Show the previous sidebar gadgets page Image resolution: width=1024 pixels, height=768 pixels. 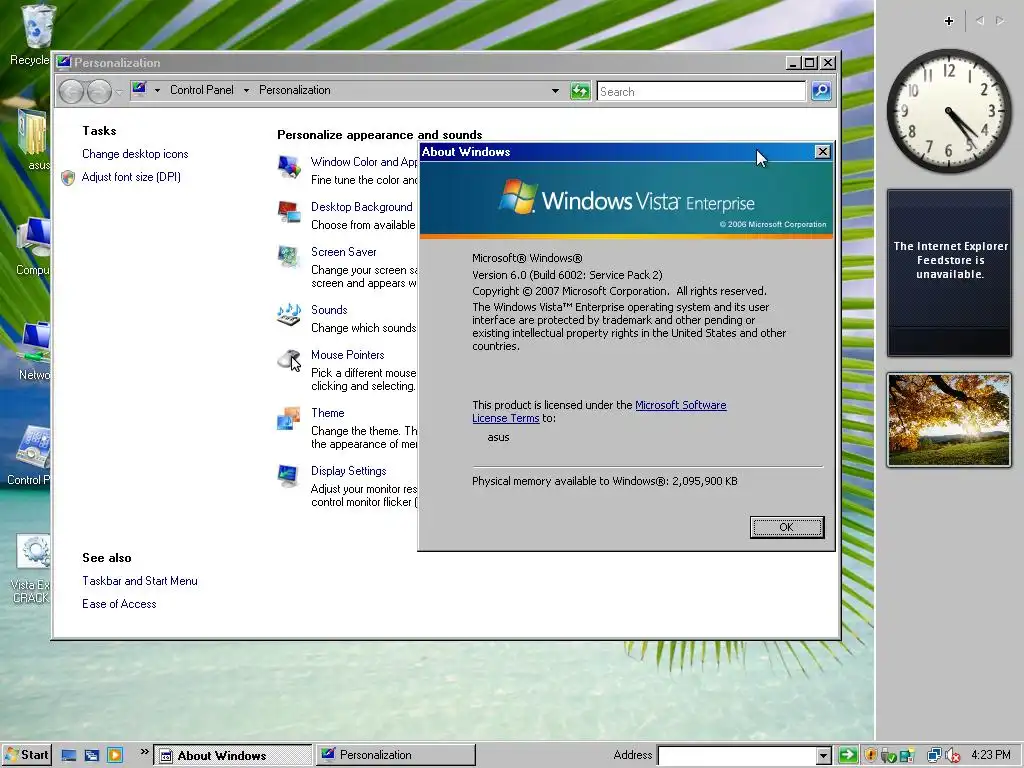point(980,21)
